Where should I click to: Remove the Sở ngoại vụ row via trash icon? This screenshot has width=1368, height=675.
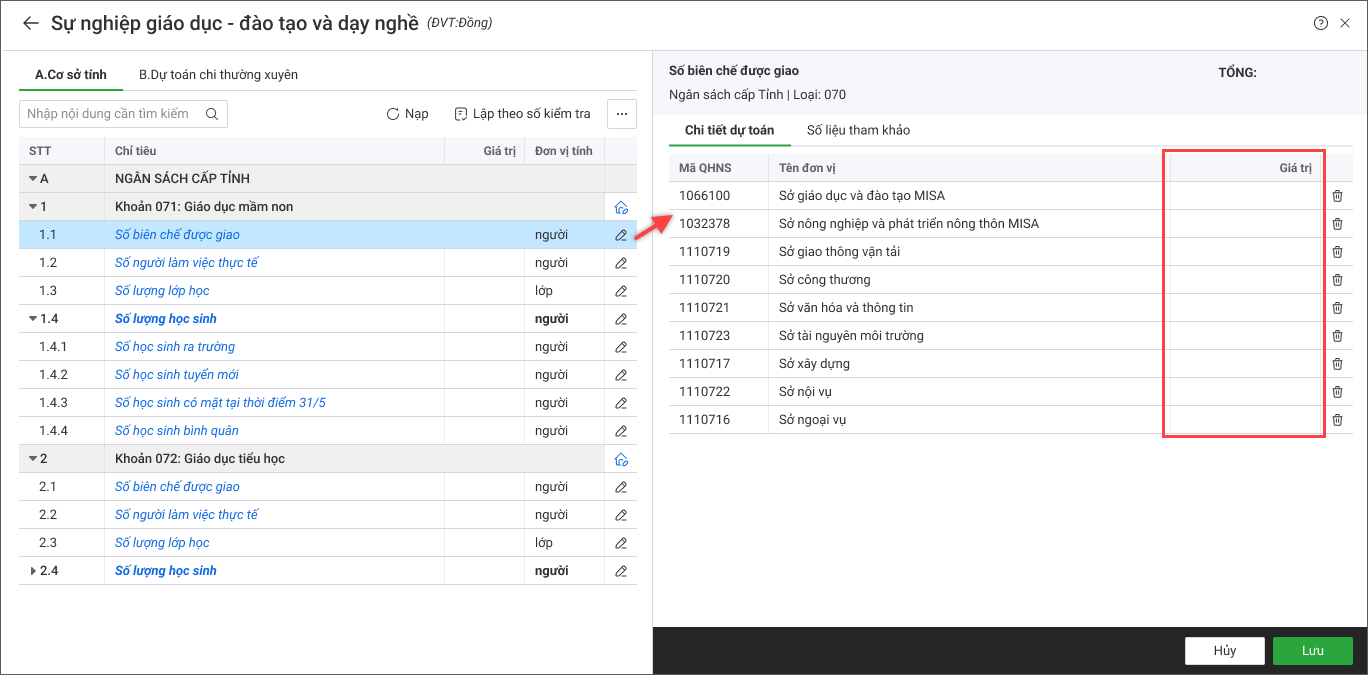coord(1337,420)
